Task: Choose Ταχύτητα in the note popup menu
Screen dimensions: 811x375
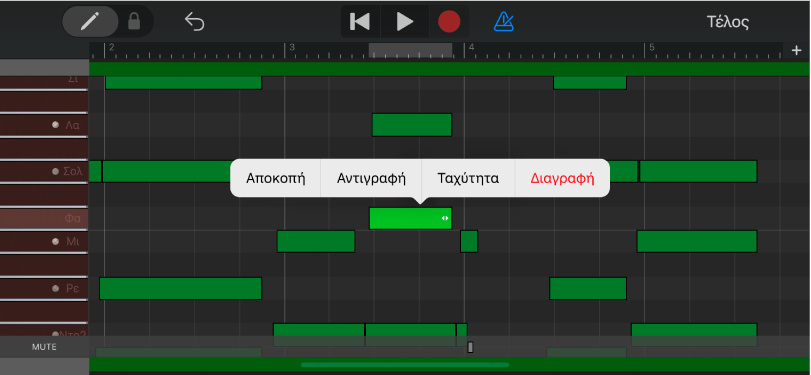Action: tap(468, 178)
